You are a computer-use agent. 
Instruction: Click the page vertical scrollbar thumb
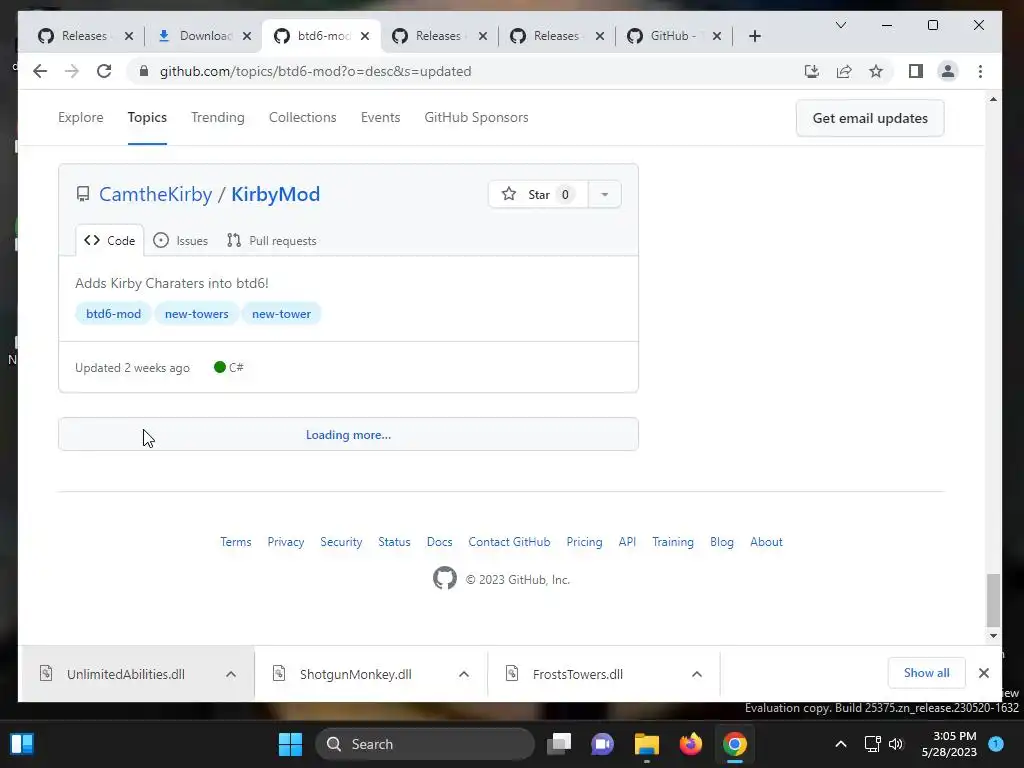pyautogui.click(x=993, y=600)
